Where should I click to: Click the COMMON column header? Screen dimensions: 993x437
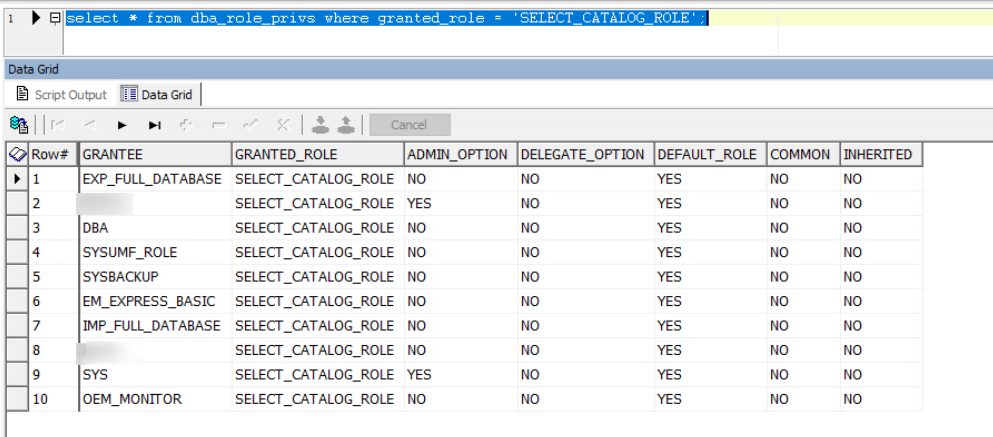coord(803,154)
